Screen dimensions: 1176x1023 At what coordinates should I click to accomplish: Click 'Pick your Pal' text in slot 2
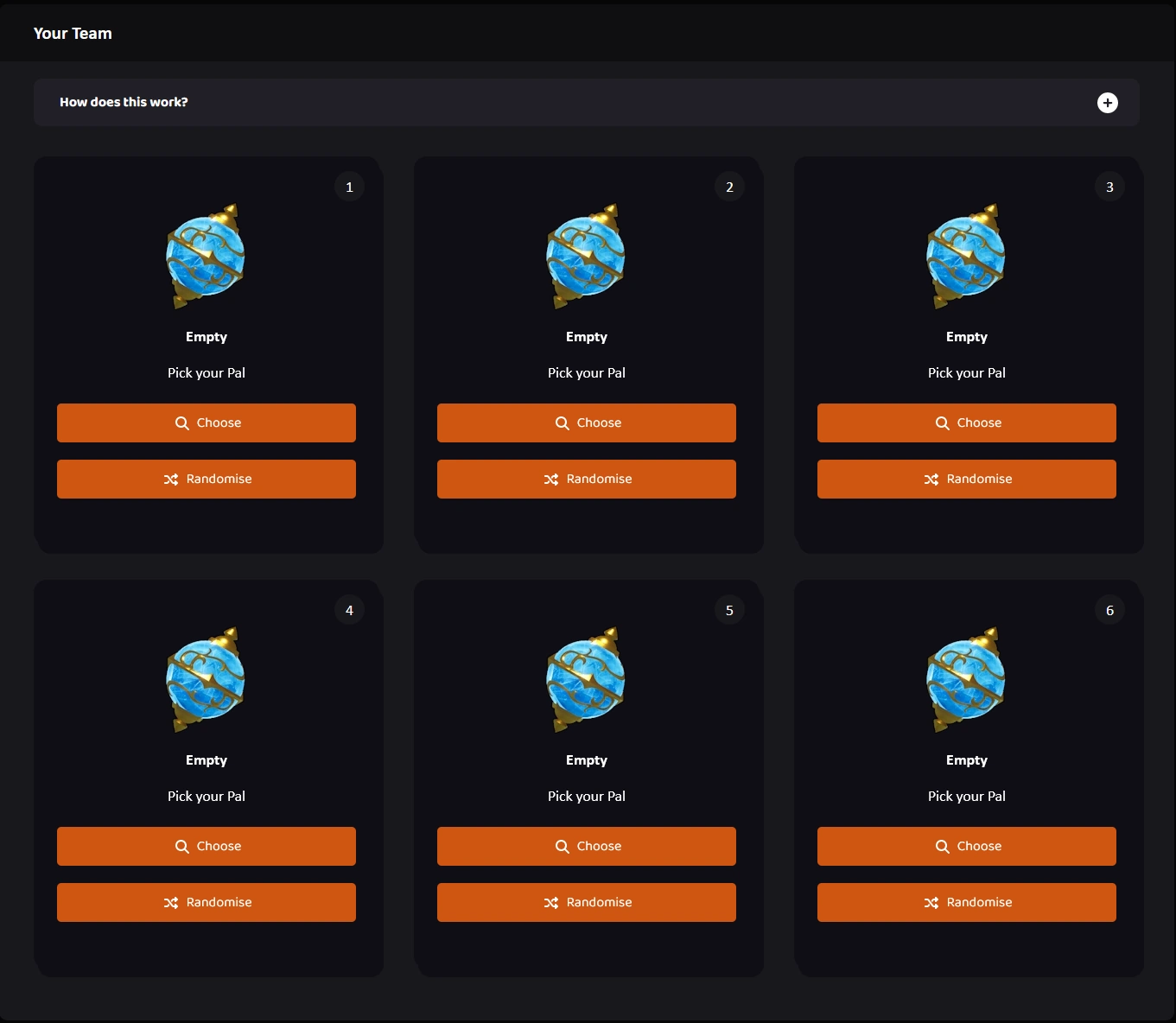click(x=587, y=373)
